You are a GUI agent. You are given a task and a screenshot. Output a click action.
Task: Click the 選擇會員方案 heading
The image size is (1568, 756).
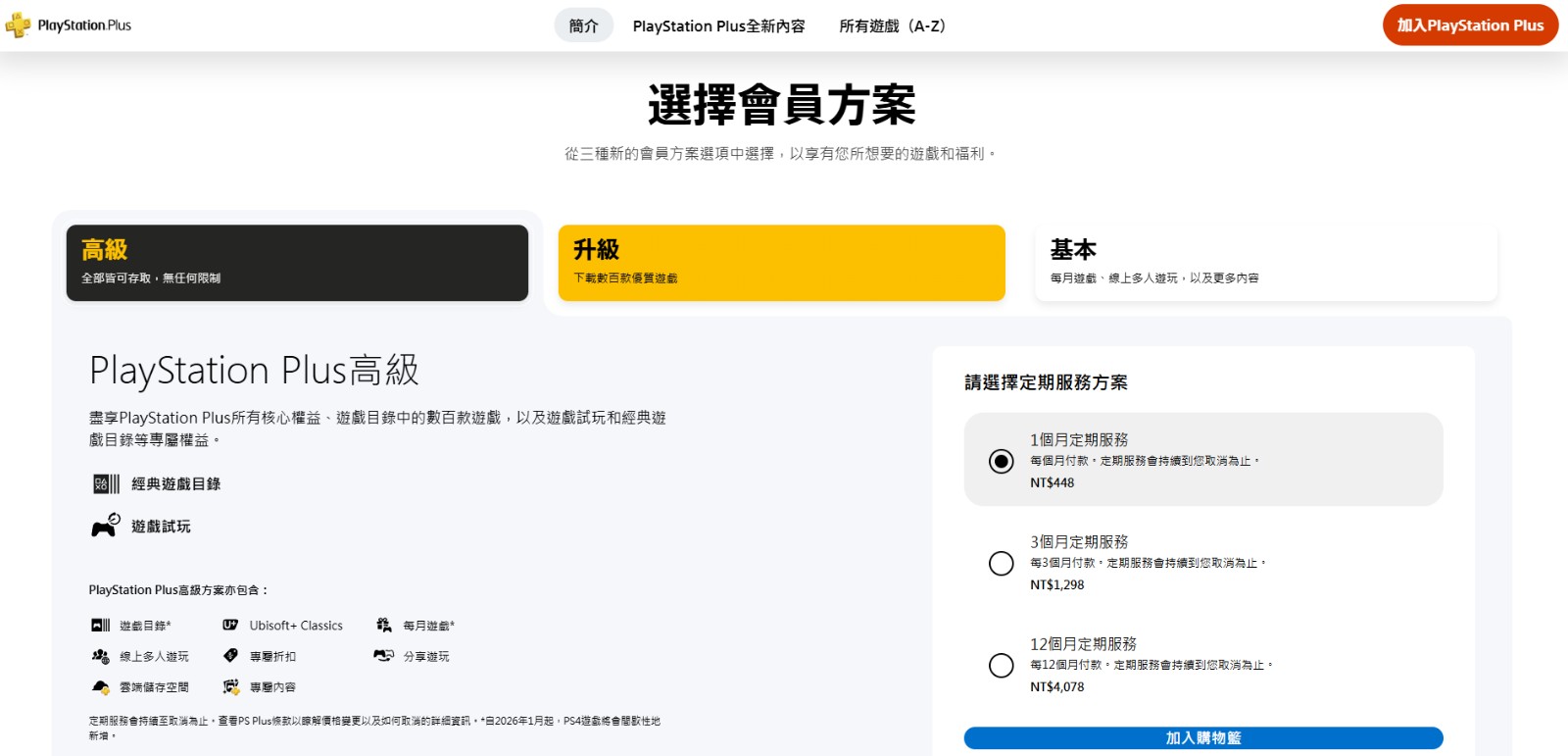pos(782,105)
